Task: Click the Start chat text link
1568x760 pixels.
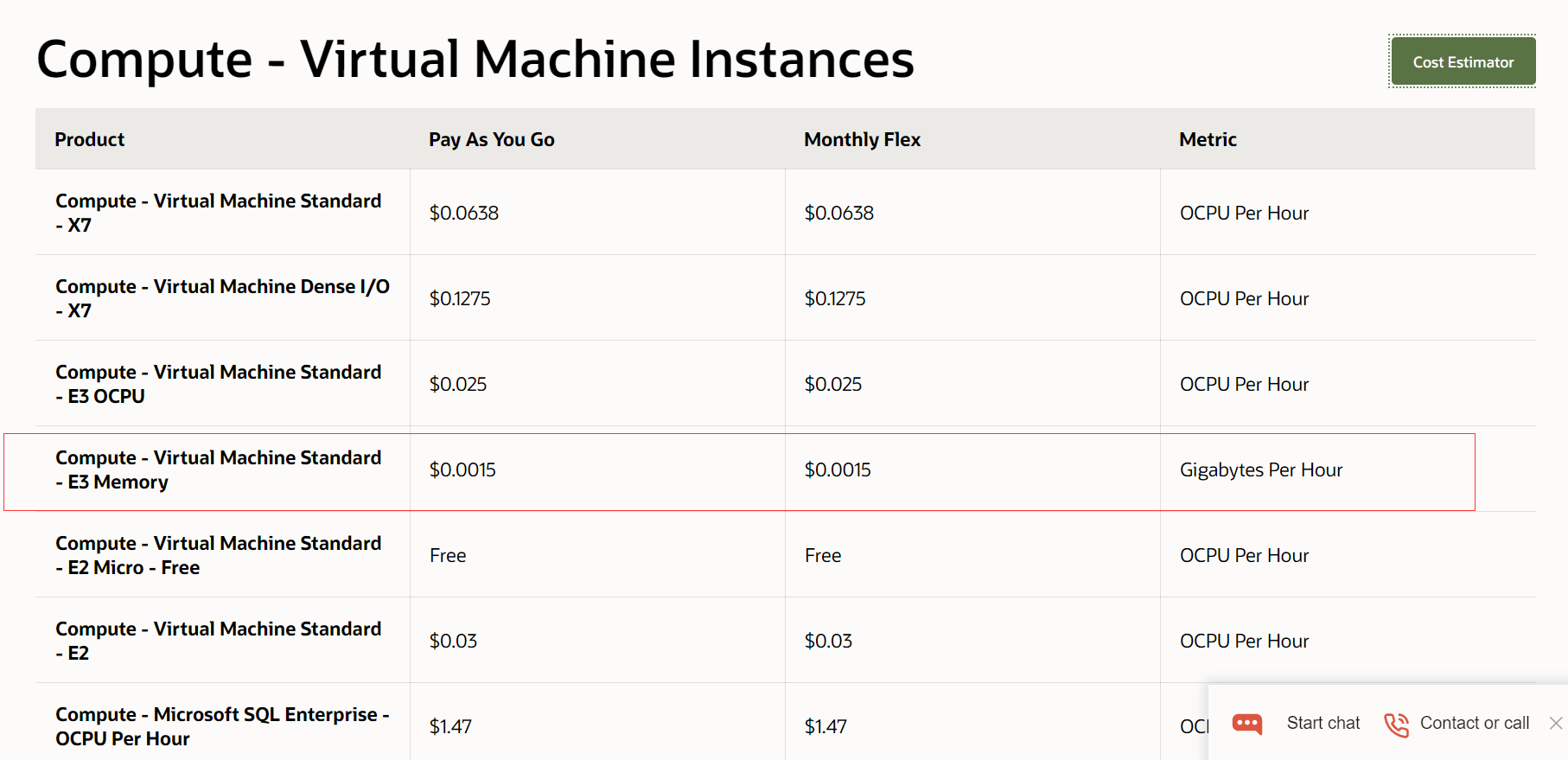Action: click(1323, 723)
